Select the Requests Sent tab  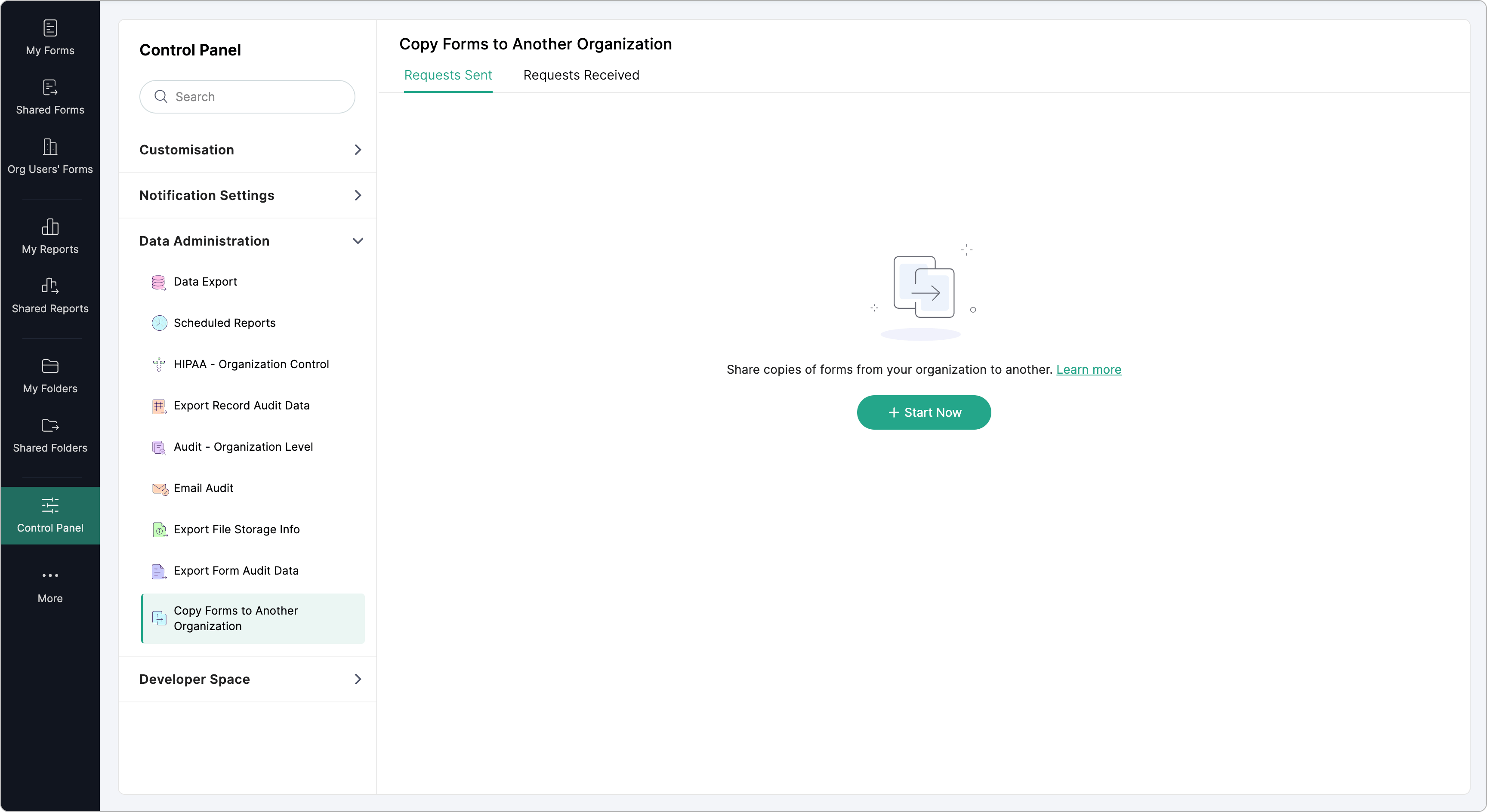point(447,76)
